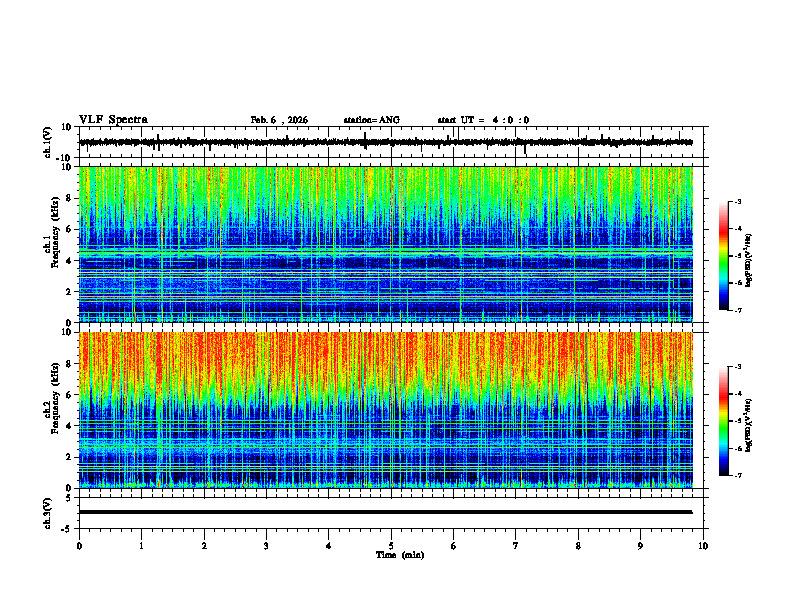
Task: Click the "2" kHz tick of ch.1 spectrogram
Action: point(69,291)
